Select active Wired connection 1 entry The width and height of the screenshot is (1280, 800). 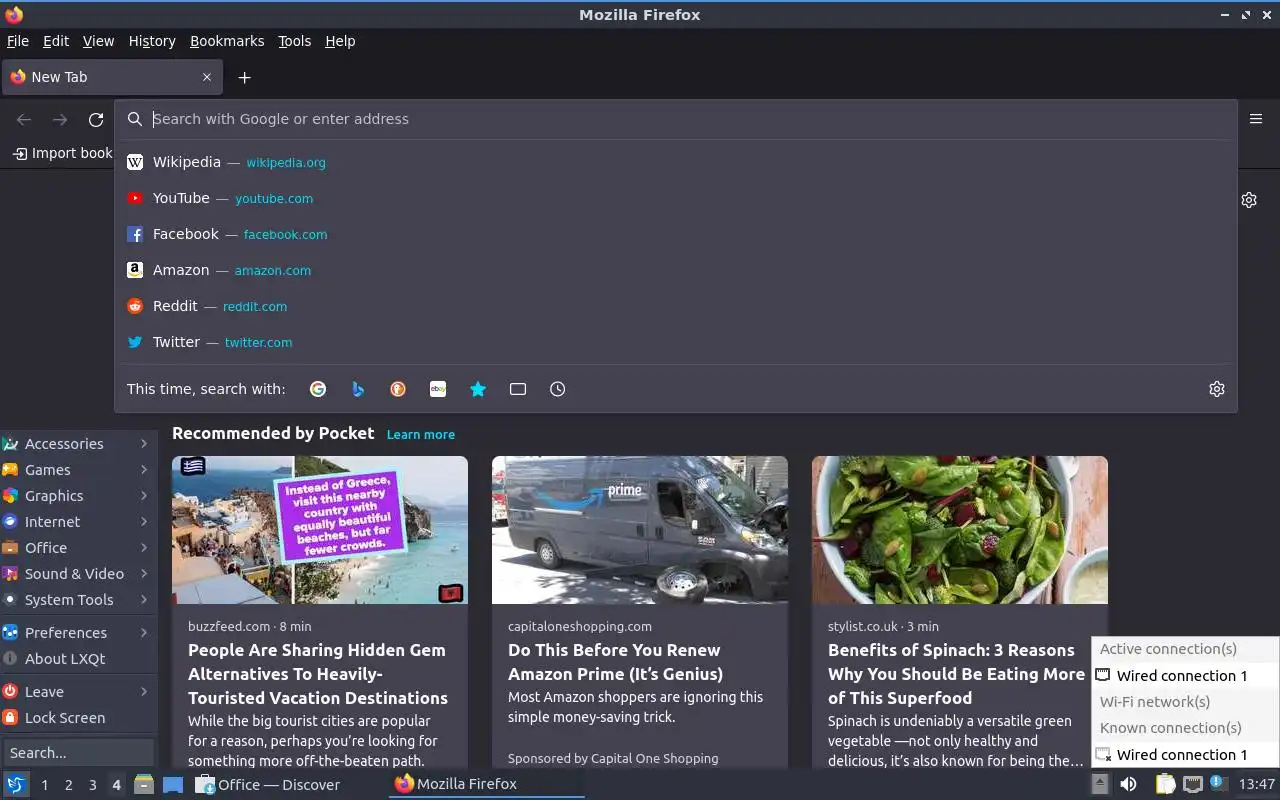click(x=1185, y=676)
